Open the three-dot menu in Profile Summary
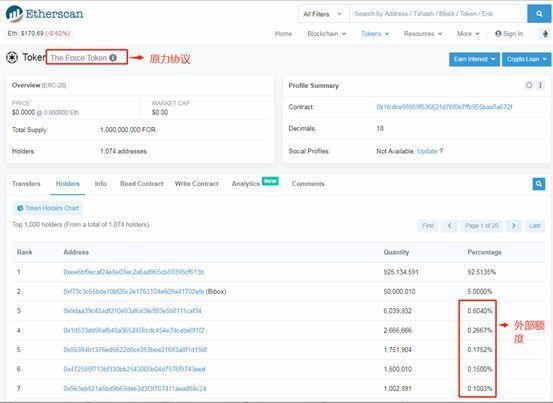Screen dimensions: 553x403 540,85
